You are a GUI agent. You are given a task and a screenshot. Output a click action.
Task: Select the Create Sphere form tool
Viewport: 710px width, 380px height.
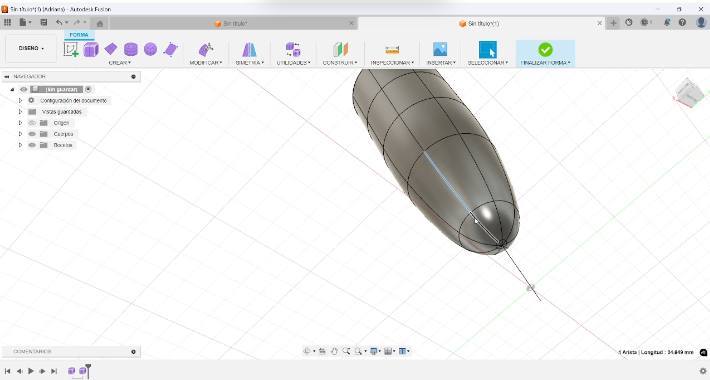coord(150,49)
